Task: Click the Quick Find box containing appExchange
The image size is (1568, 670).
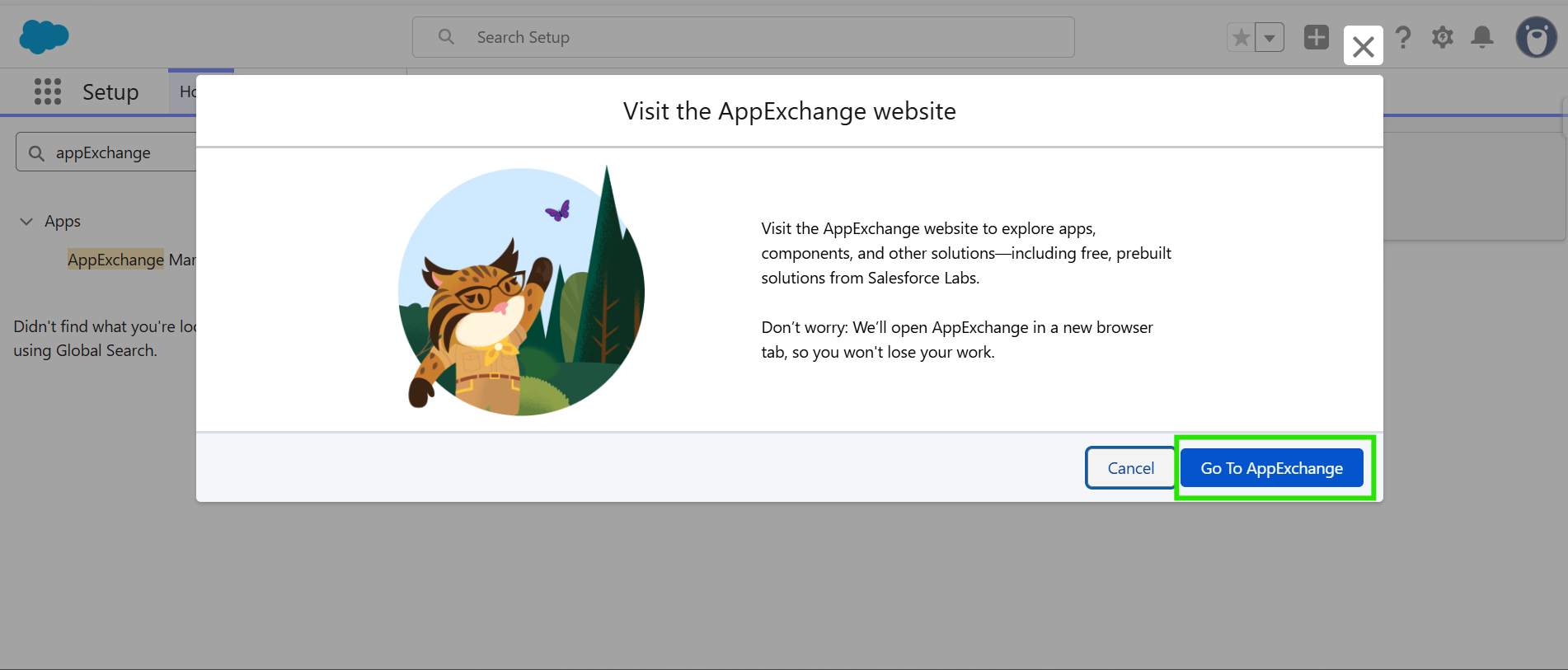Action: tap(106, 152)
